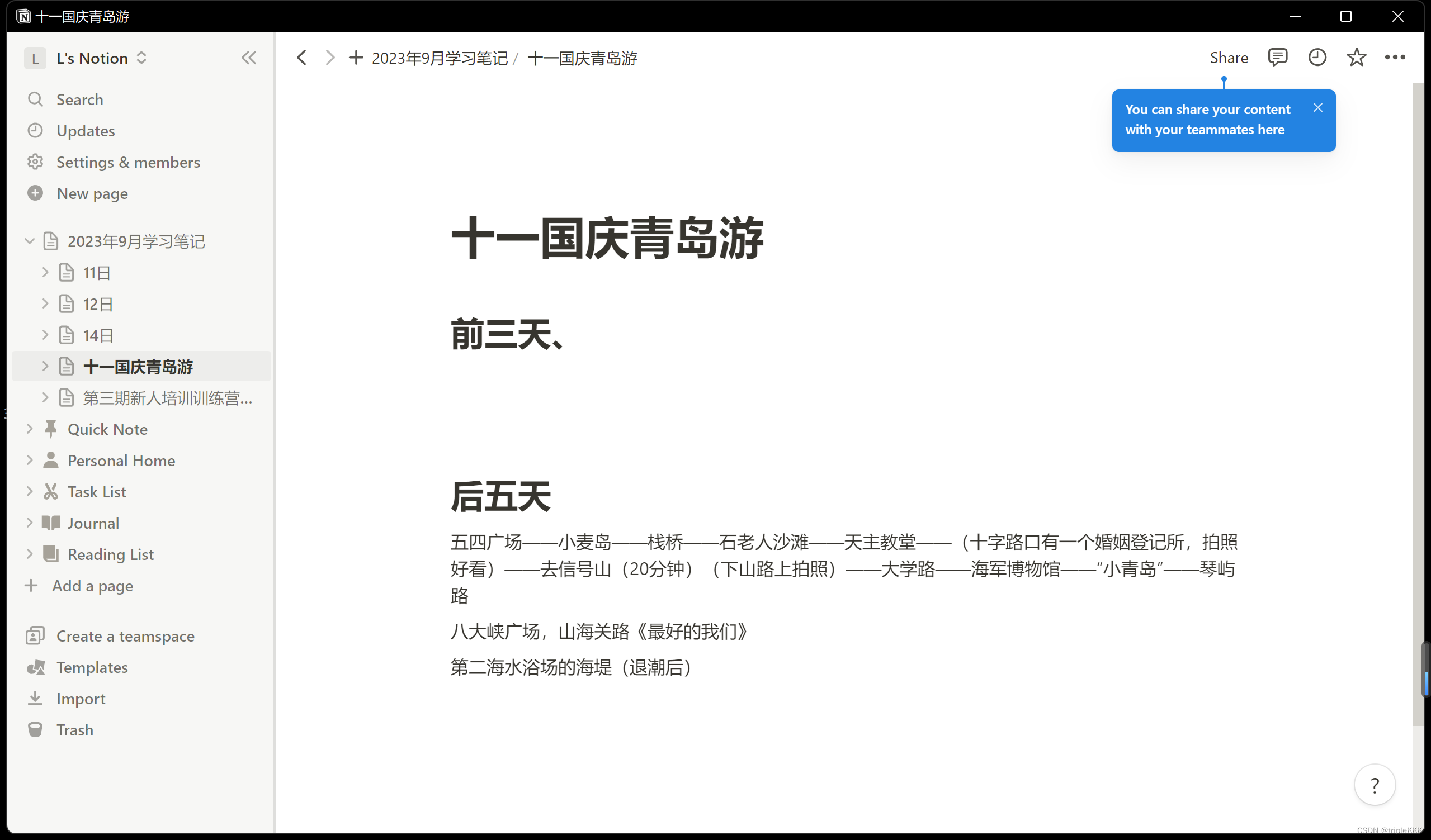Click the plus icon beside the breadcrumb
The image size is (1431, 840).
click(356, 58)
